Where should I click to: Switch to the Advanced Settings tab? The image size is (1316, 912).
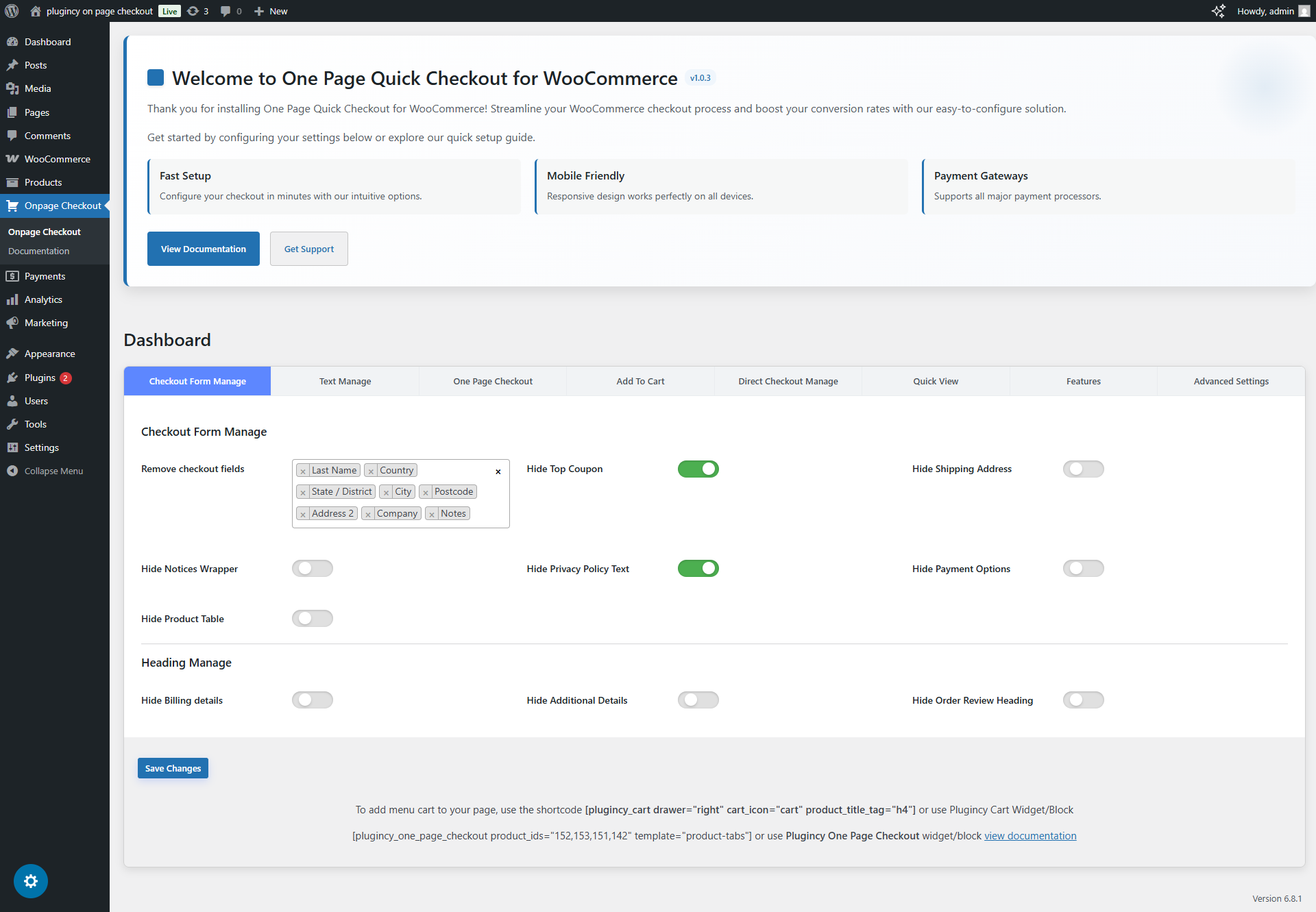tap(1231, 381)
